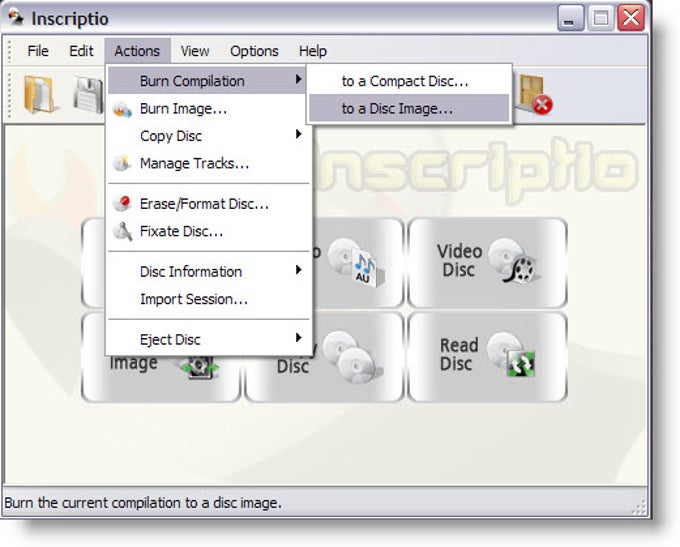680x547 pixels.
Task: Select Eject Disc menu entry
Action: tap(207, 339)
